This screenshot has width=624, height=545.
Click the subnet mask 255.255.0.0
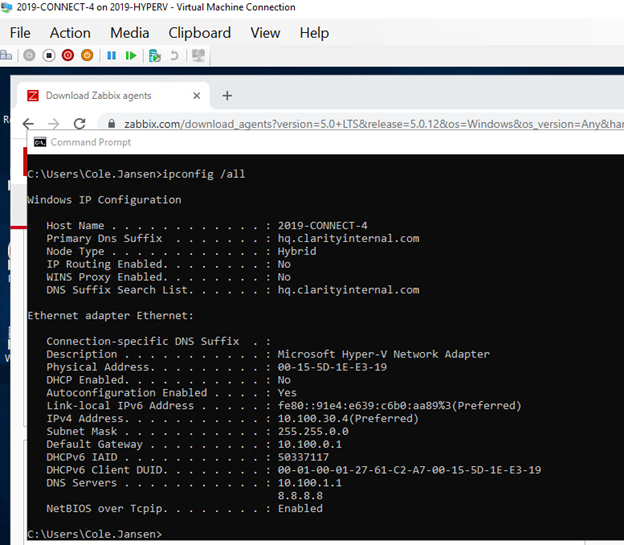click(x=313, y=431)
